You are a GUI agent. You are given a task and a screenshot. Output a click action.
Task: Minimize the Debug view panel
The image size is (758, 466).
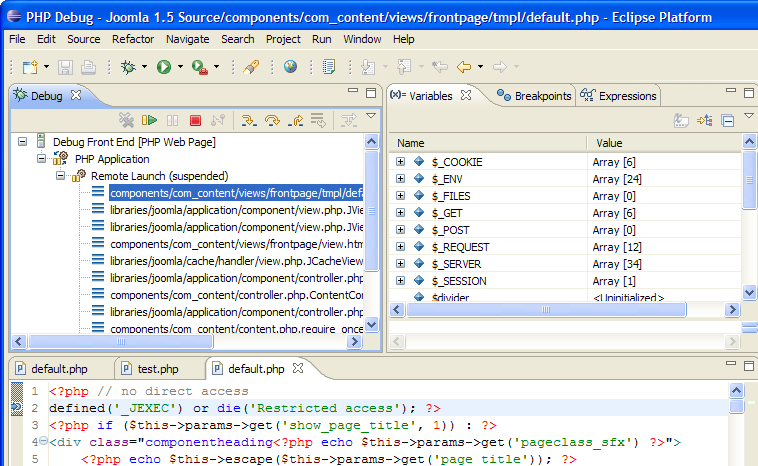pyautogui.click(x=353, y=90)
